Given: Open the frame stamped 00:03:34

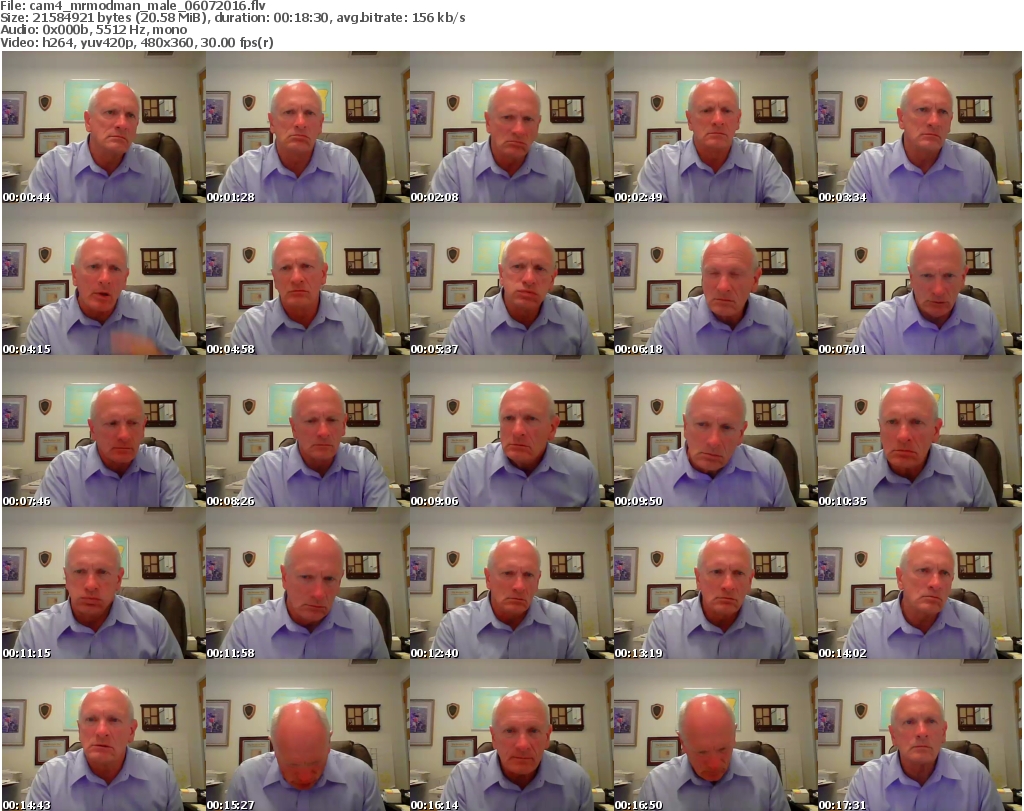Looking at the screenshot, I should pyautogui.click(x=920, y=127).
